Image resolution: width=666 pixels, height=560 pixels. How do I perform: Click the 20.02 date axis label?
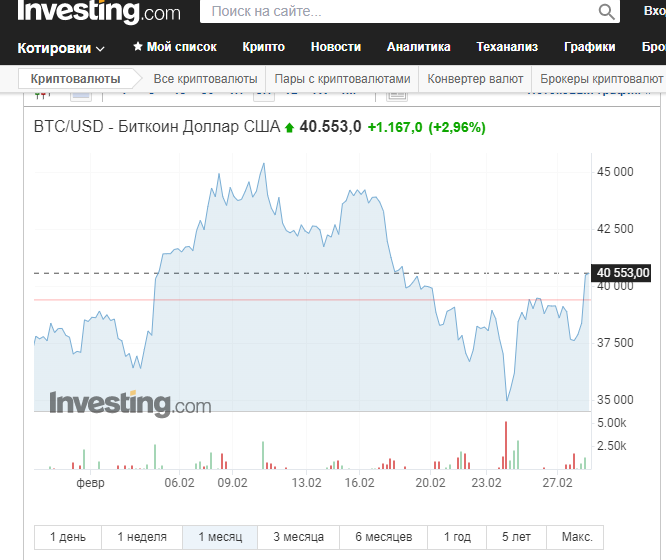[430, 483]
